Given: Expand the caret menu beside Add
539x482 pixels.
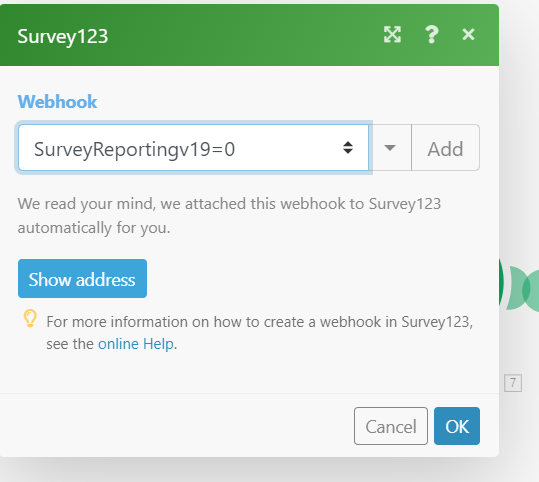Looking at the screenshot, I should (390, 148).
